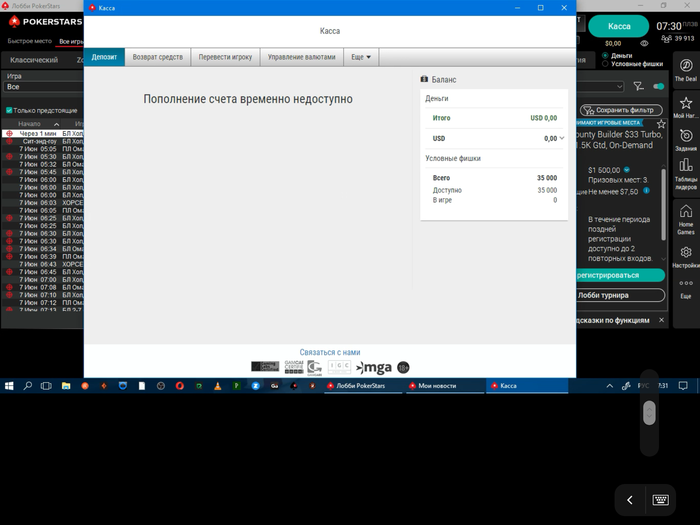Select the 7 Июн 06:03 ХОРСЕ row
700x525 pixels.
(x=43, y=203)
